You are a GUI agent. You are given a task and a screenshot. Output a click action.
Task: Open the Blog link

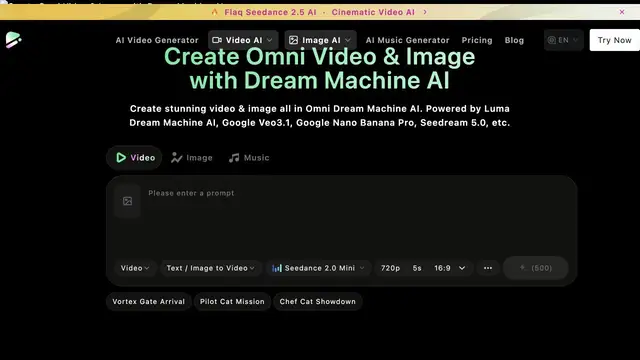(x=514, y=40)
